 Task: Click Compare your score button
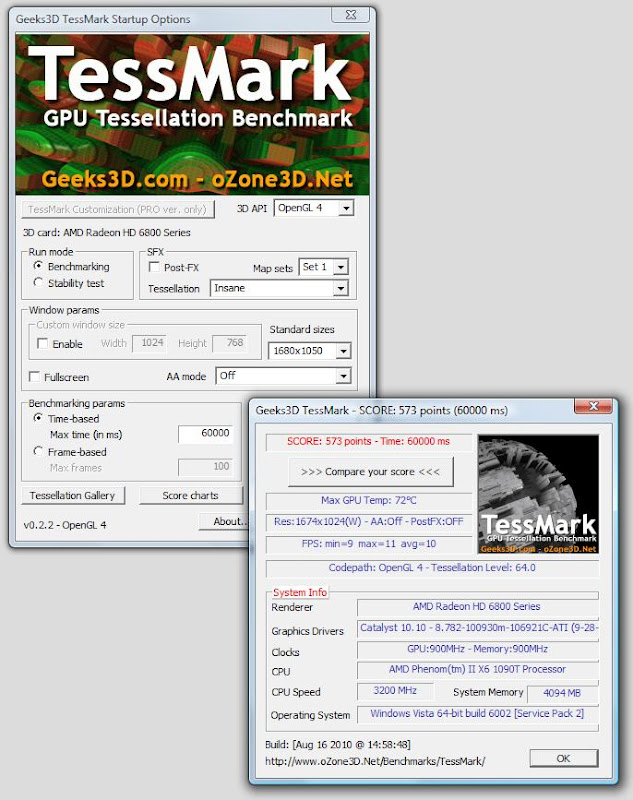pos(370,472)
